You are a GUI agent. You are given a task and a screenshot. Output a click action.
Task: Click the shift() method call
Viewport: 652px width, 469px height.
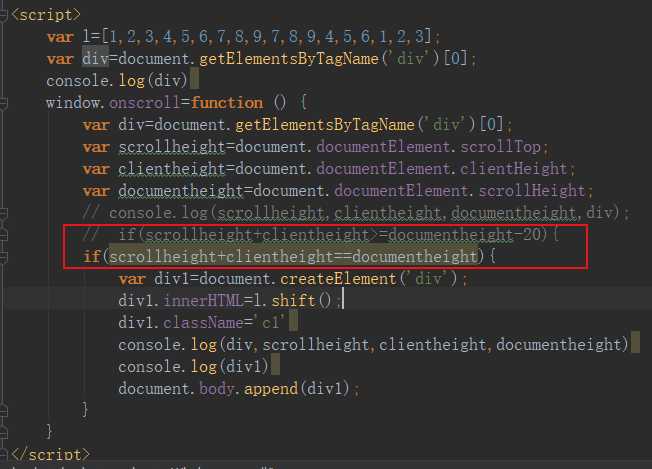301,301
